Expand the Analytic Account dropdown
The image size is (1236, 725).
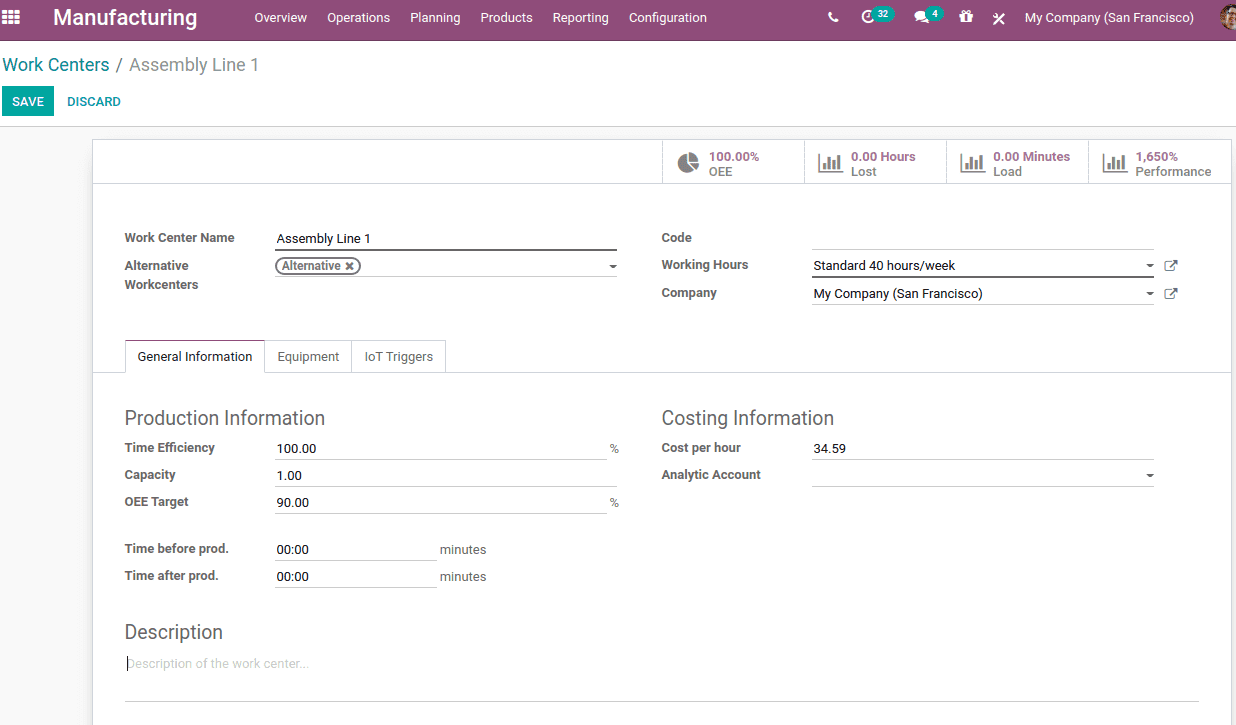(x=1150, y=476)
